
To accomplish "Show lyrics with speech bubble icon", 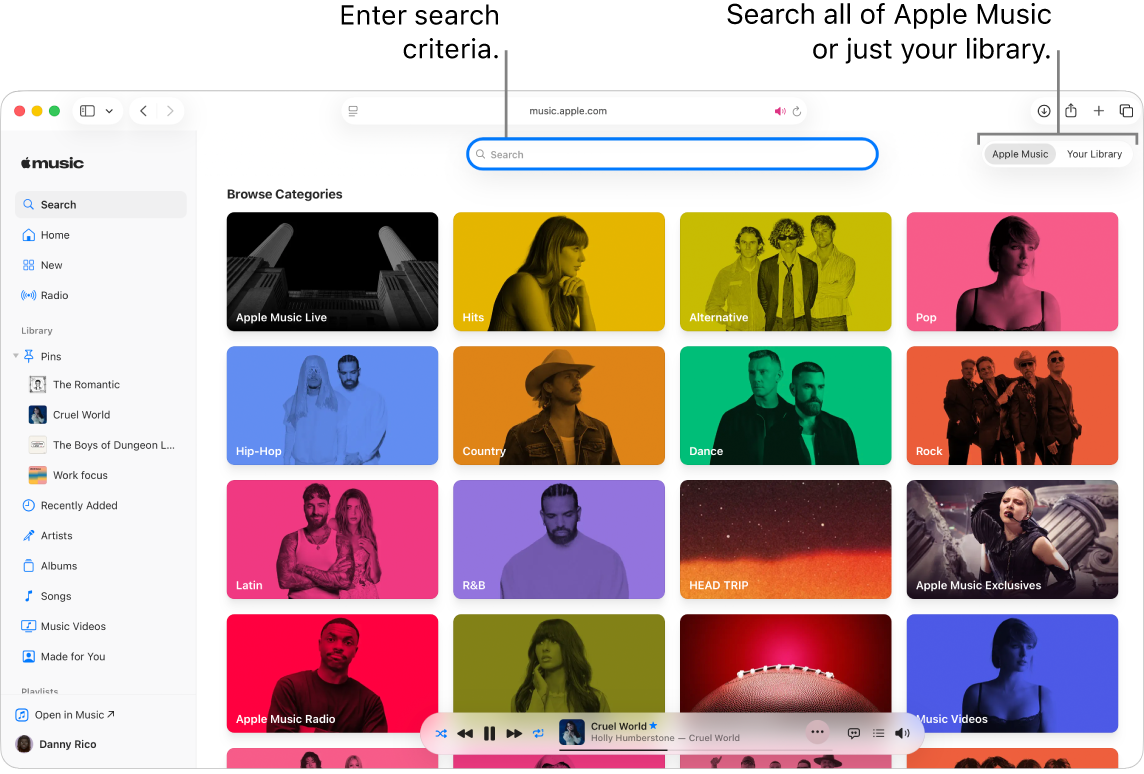I will 853,733.
